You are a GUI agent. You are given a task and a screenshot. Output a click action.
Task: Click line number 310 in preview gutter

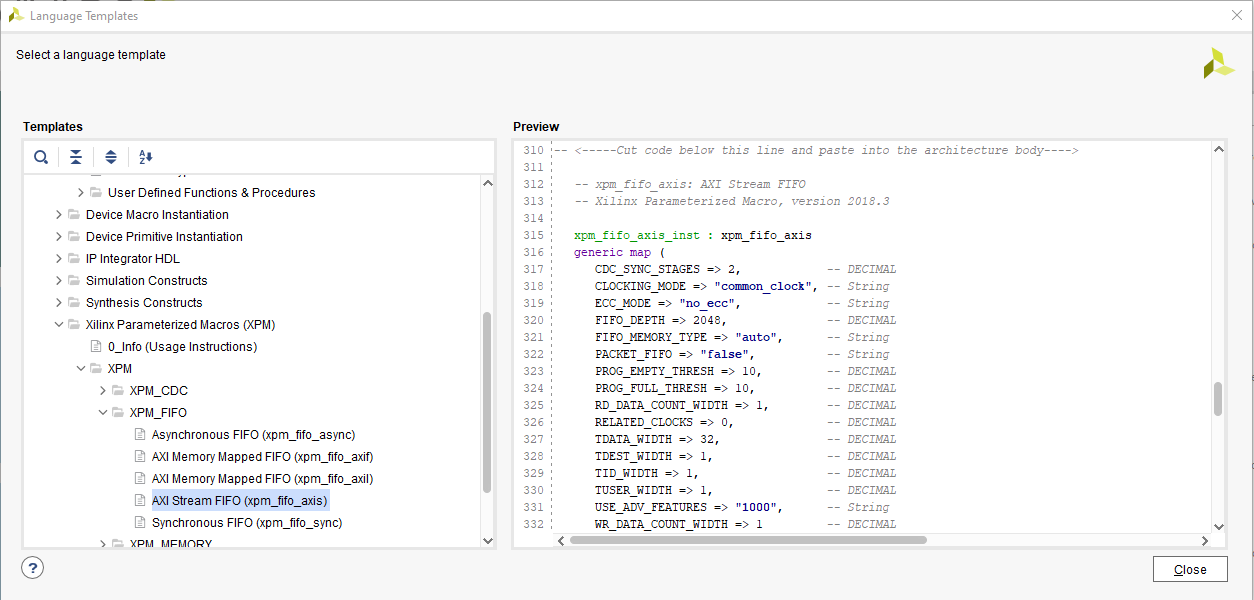(534, 150)
